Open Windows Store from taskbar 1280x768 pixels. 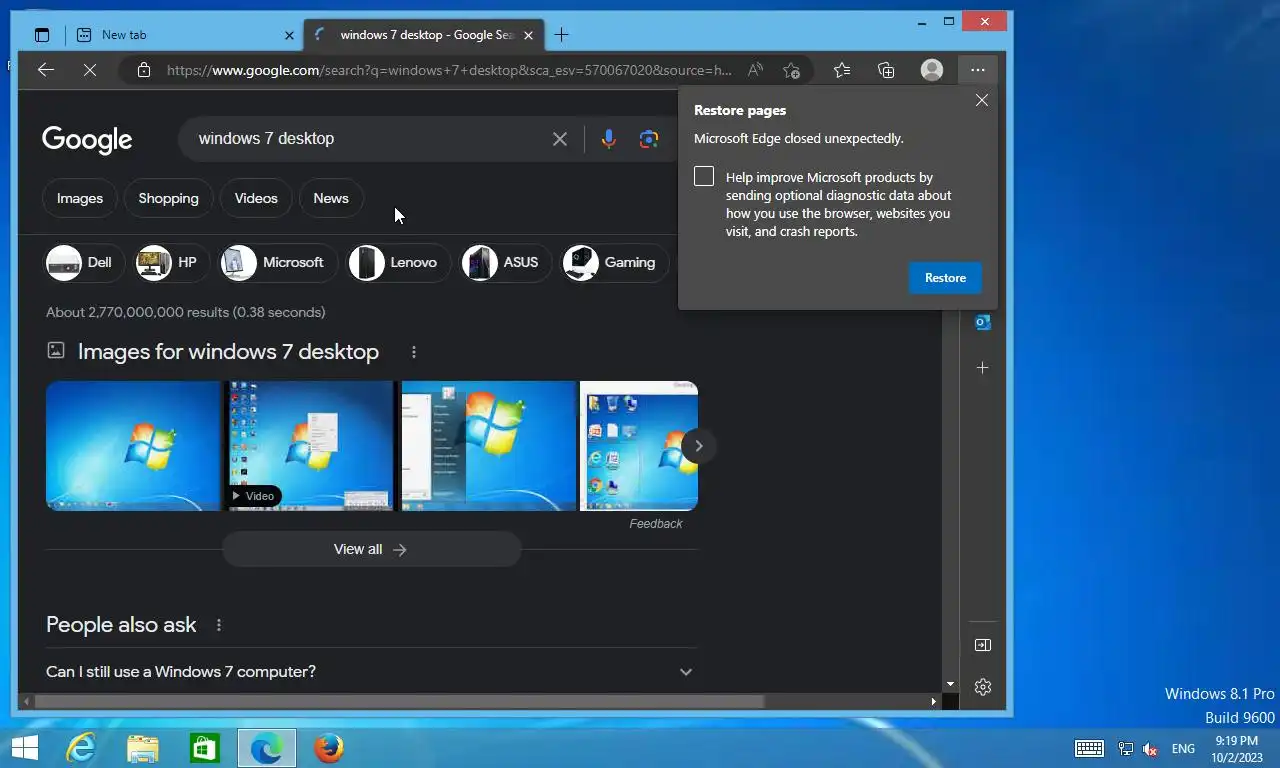[204, 748]
